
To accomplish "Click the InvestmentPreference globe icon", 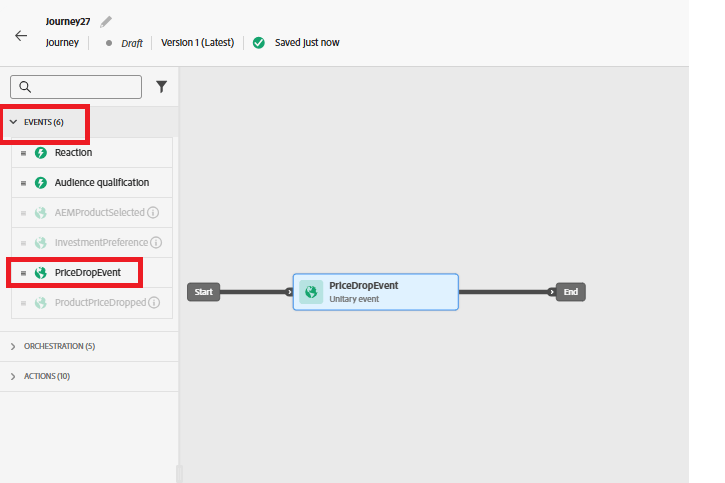I will [x=41, y=243].
